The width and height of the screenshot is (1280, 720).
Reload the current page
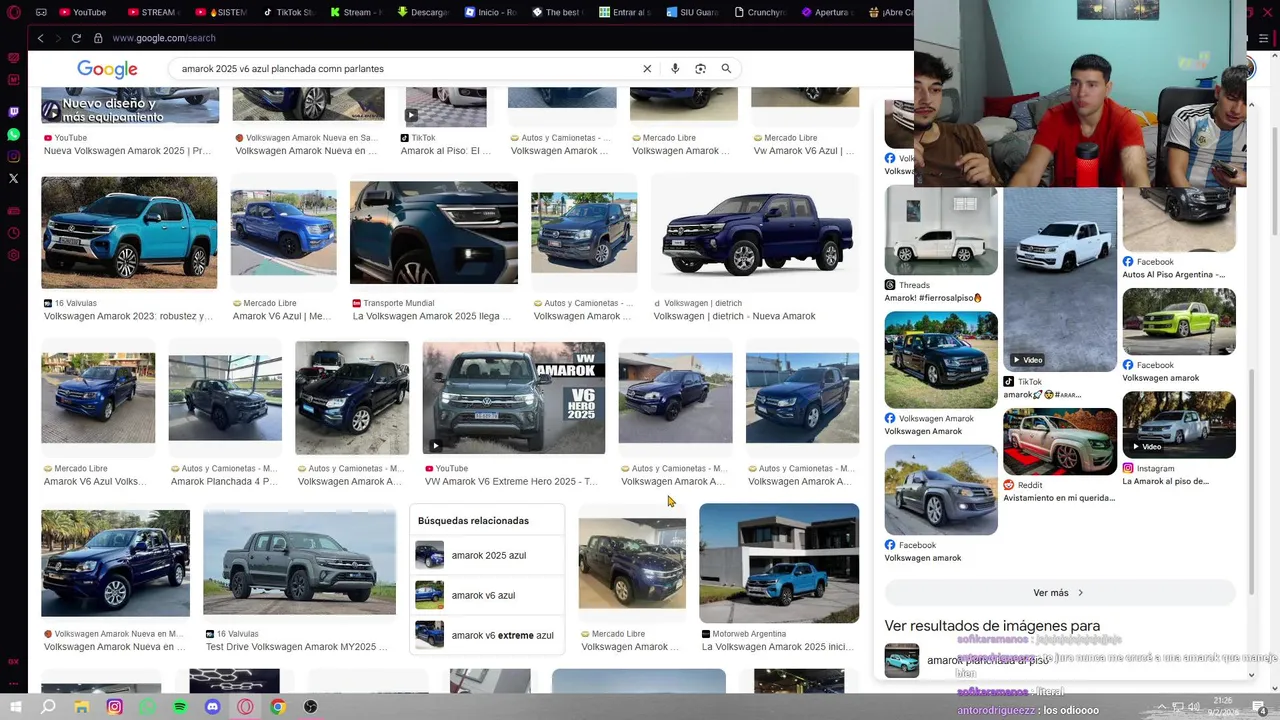click(x=76, y=38)
